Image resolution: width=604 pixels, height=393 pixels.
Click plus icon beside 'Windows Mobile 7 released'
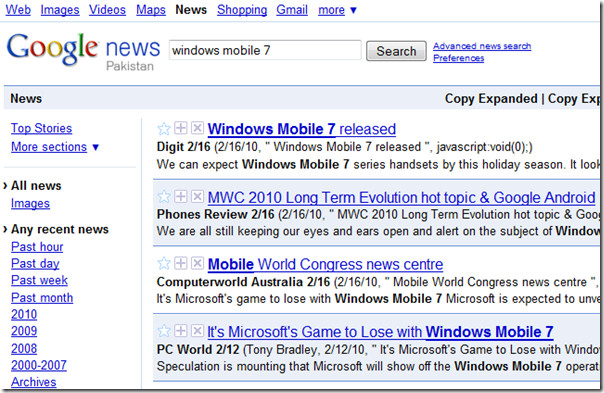click(181, 128)
